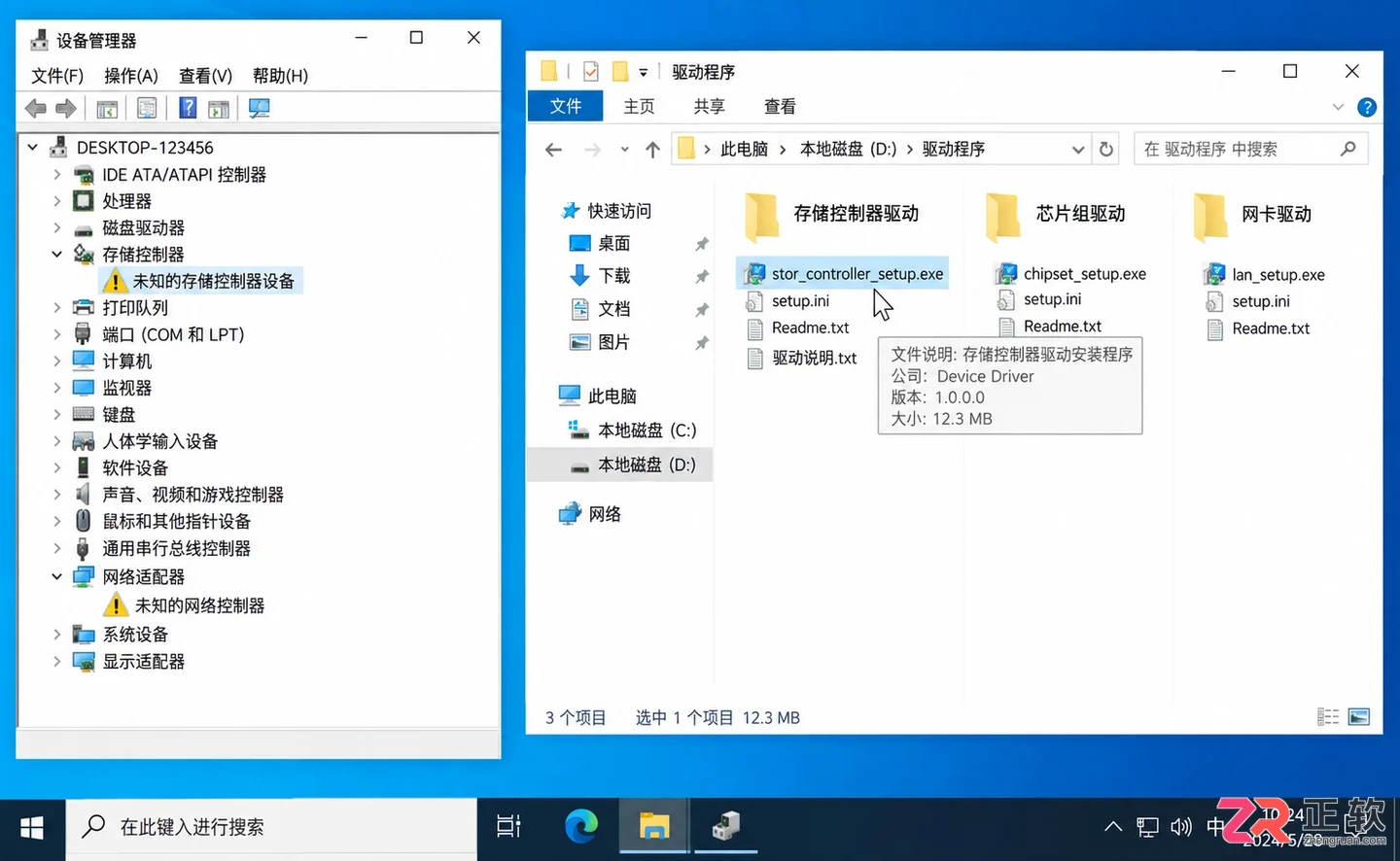The width and height of the screenshot is (1400, 861).
Task: Switch to the 共享 ribbon tab
Action: tap(709, 107)
